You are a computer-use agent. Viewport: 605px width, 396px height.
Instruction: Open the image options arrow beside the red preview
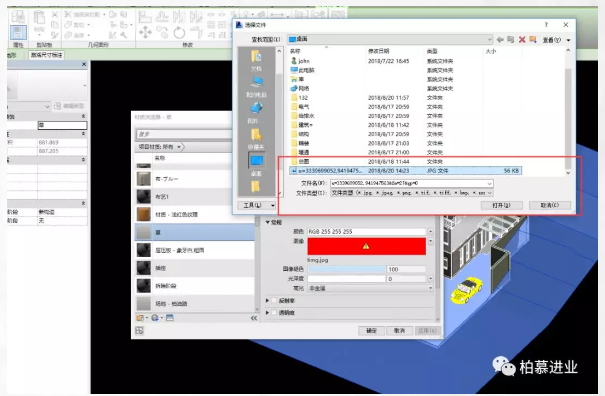[430, 241]
